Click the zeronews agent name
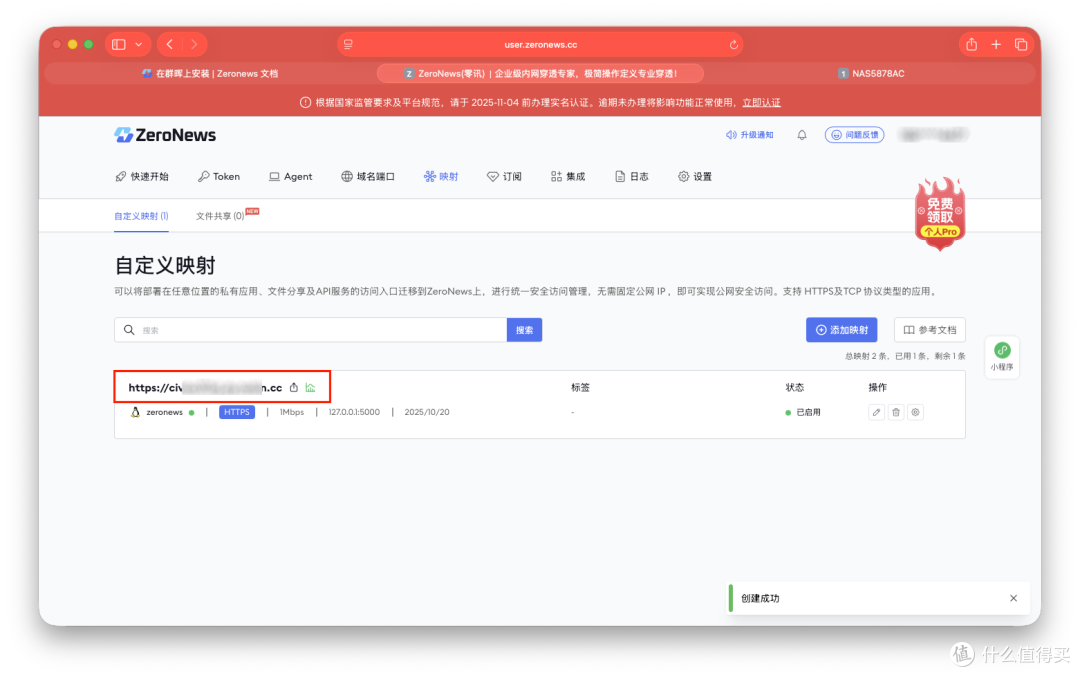 click(x=165, y=413)
